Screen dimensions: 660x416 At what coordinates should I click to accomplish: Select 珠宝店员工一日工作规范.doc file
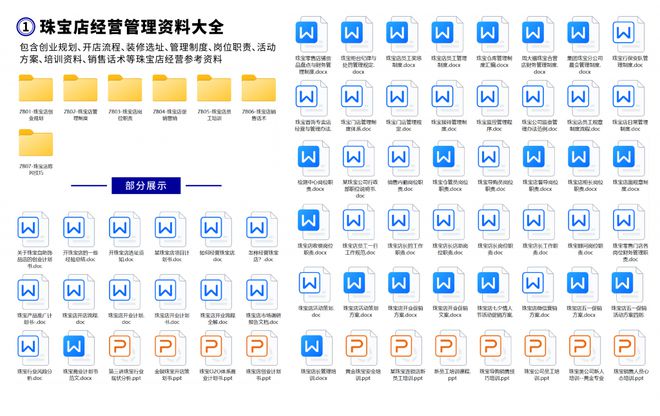click(358, 222)
